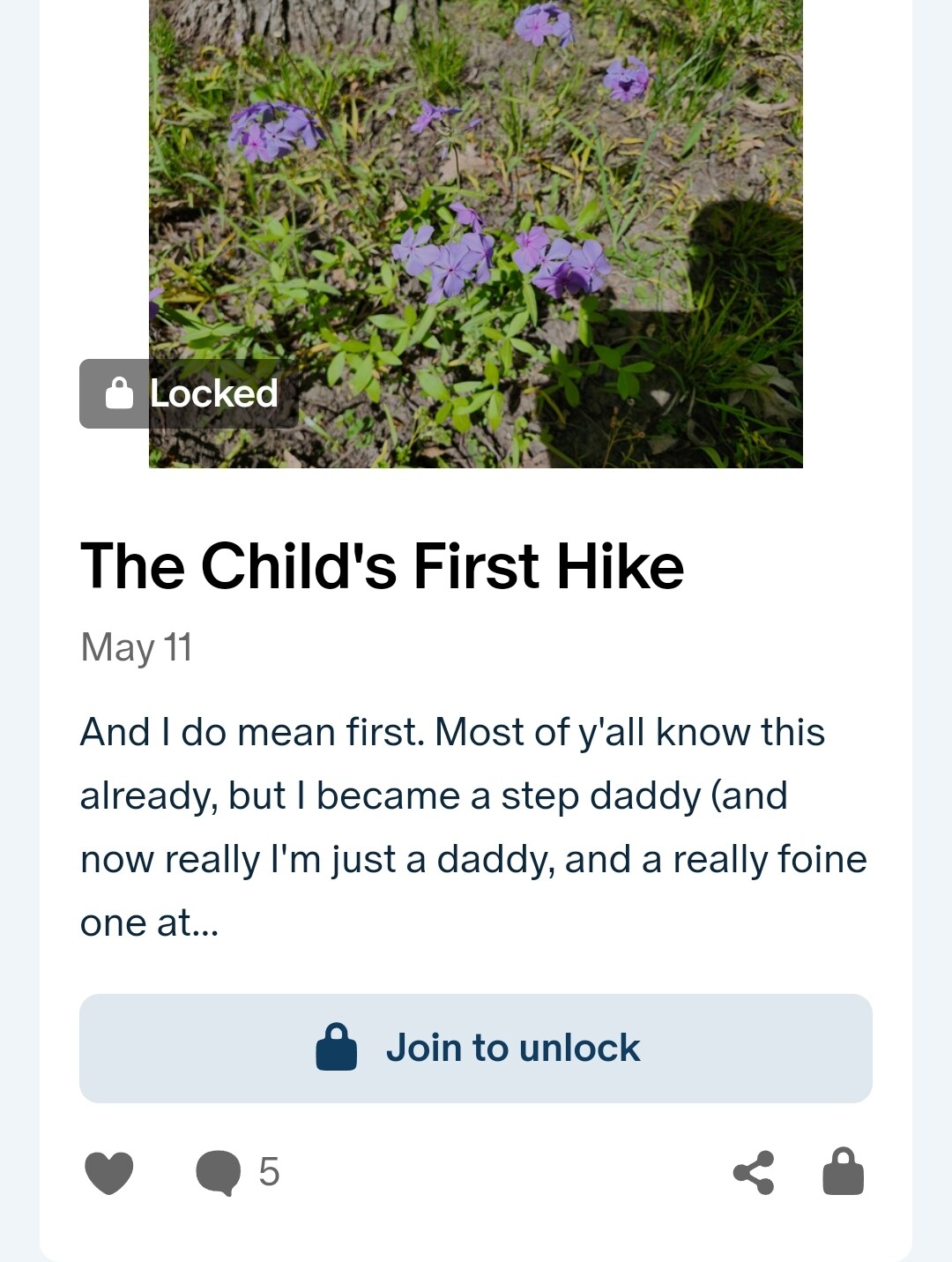Like the post with the heart icon
The width and height of the screenshot is (952, 1262).
[x=108, y=1173]
